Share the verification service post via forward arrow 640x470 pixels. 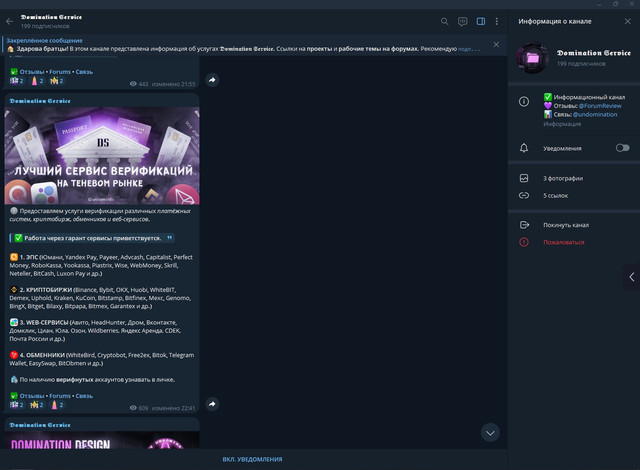[212, 404]
